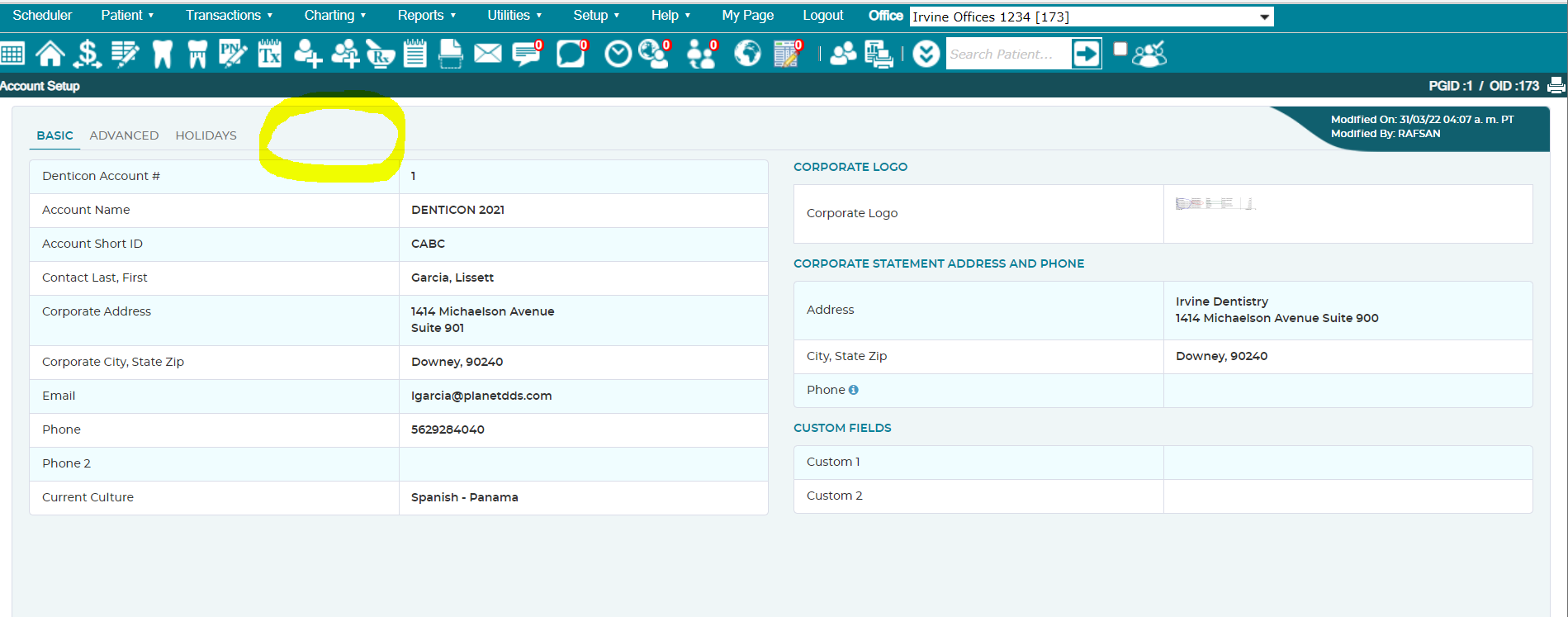The width and height of the screenshot is (1568, 617).
Task: Click the Rx prescription mortar icon
Action: 380,55
